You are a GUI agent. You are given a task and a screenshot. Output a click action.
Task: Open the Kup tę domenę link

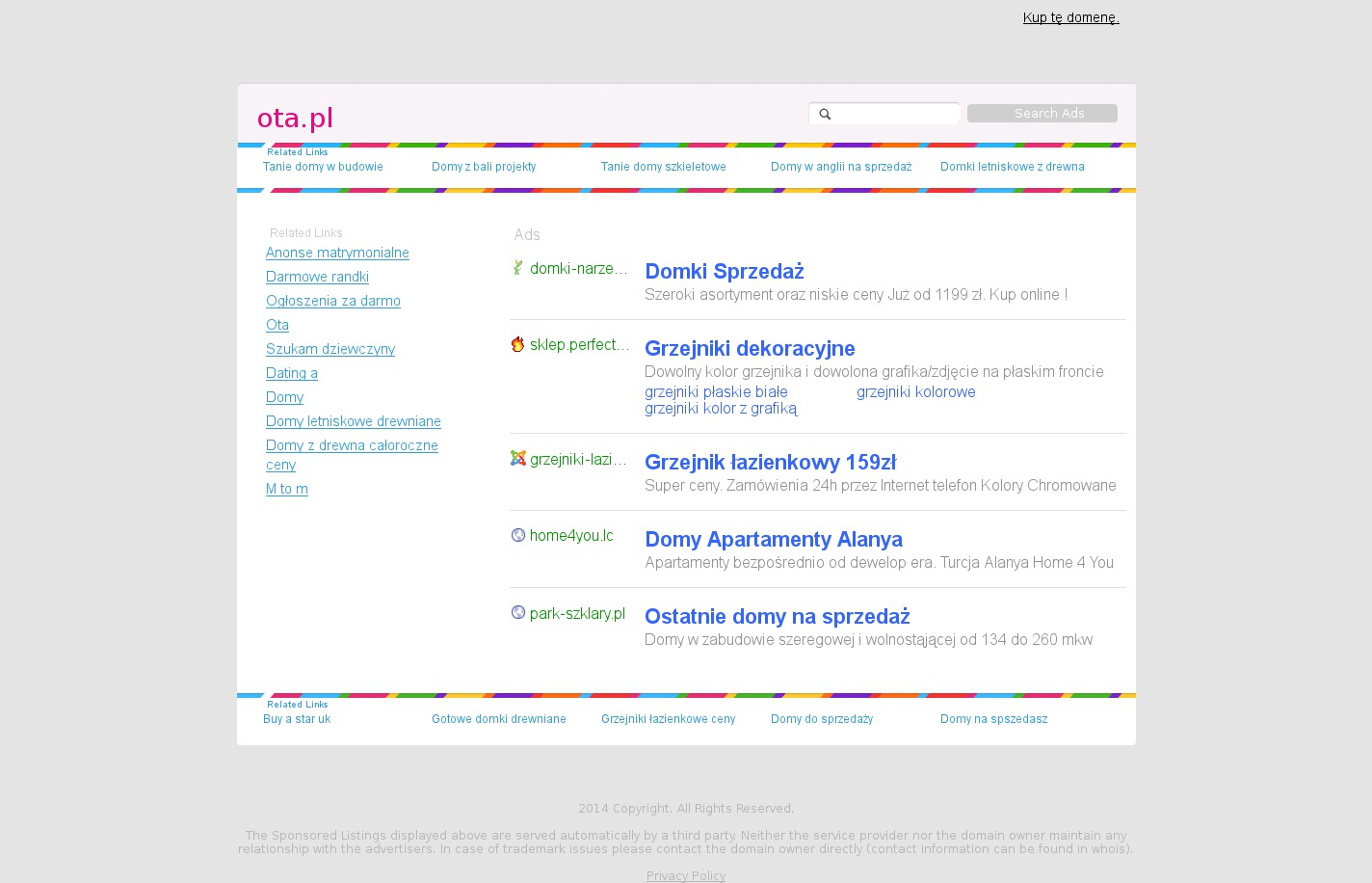click(1070, 17)
